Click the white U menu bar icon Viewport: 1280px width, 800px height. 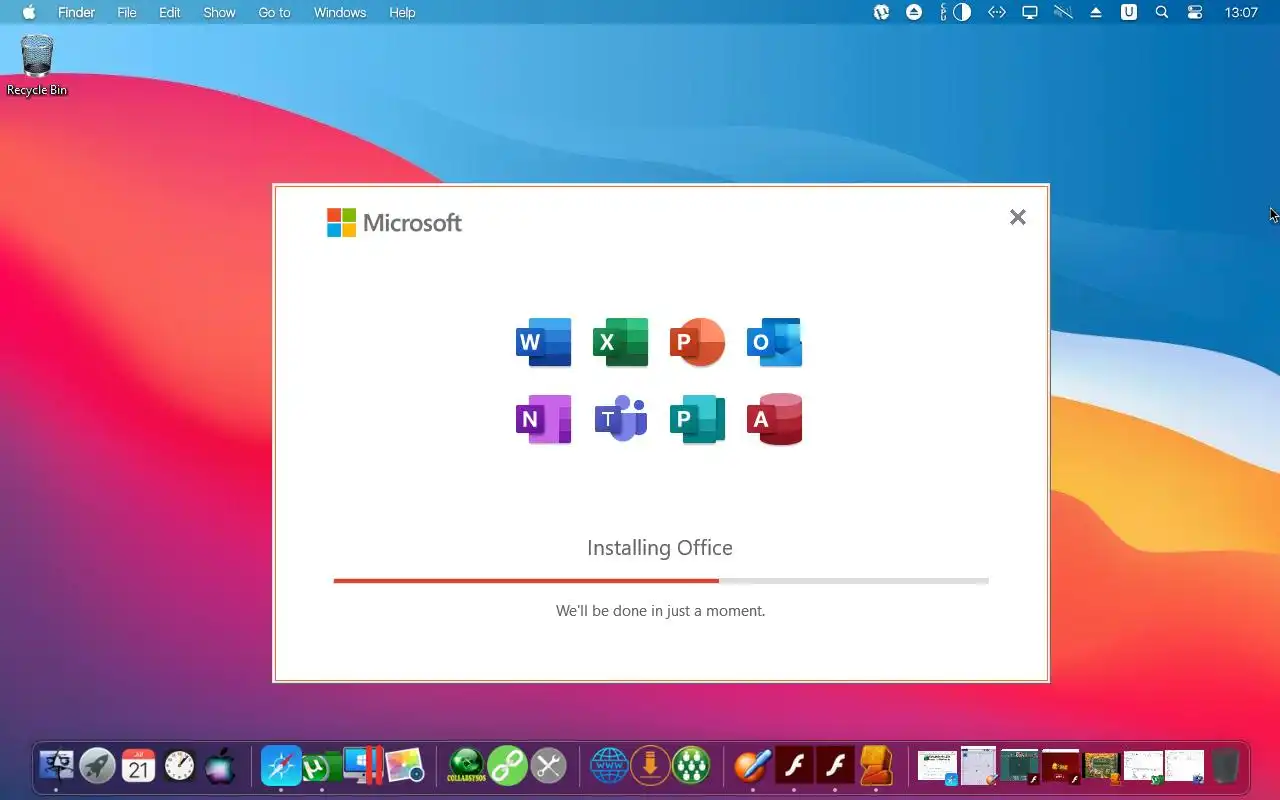(1129, 12)
